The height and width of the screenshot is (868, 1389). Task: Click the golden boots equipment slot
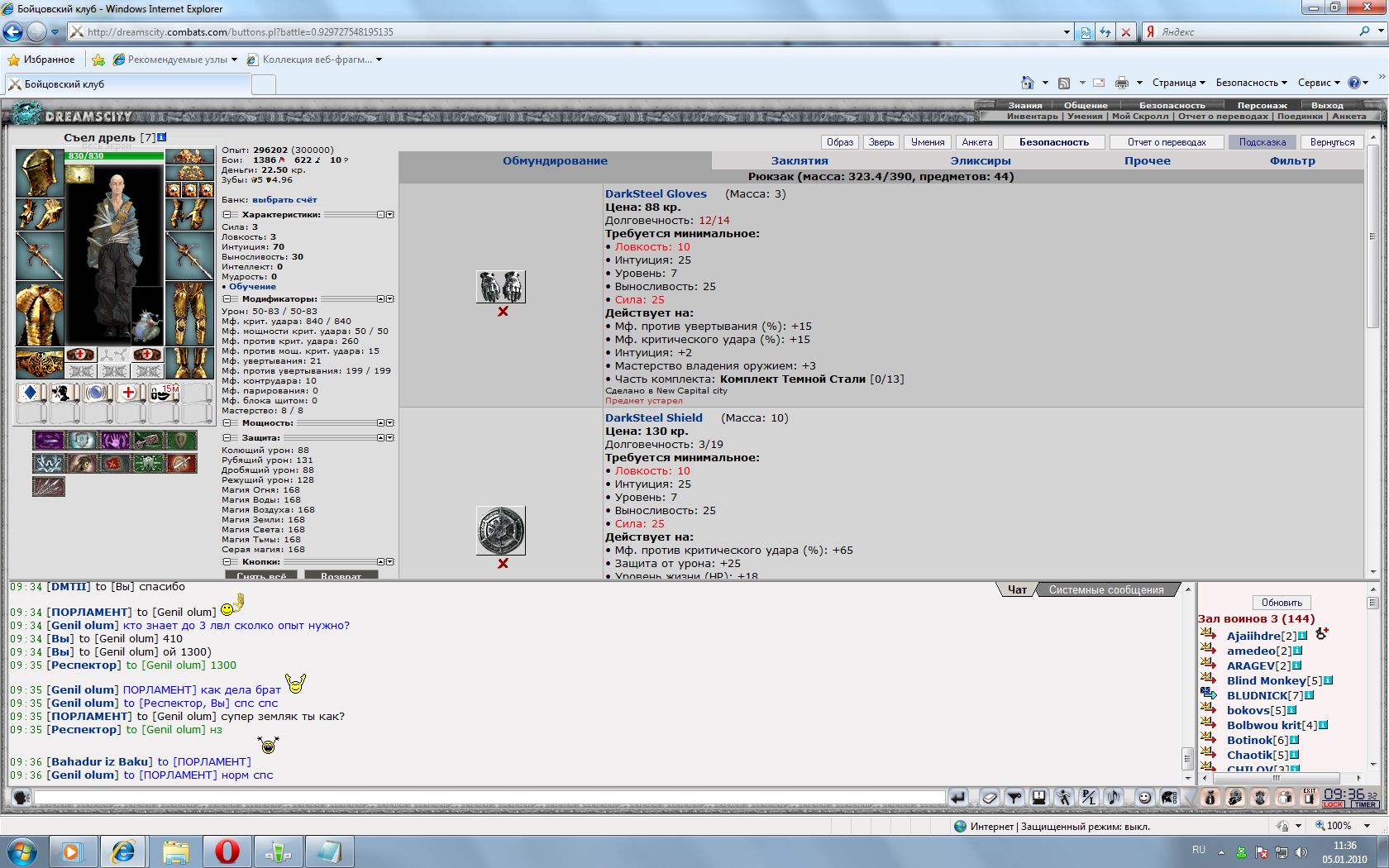[189, 362]
